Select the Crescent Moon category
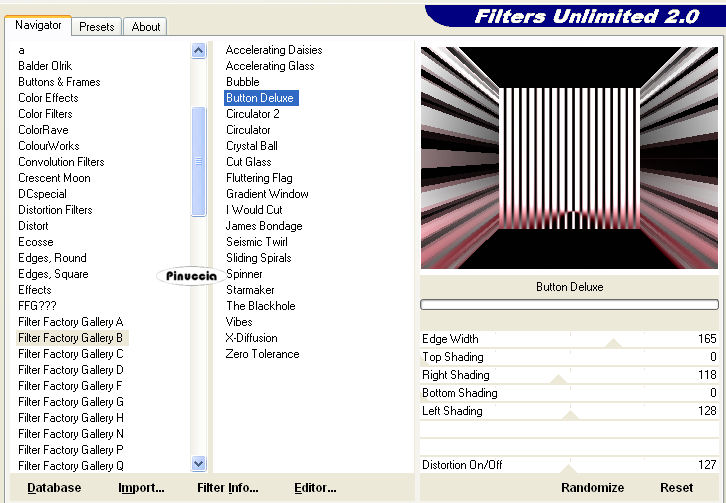Image resolution: width=726 pixels, height=503 pixels. [x=54, y=178]
